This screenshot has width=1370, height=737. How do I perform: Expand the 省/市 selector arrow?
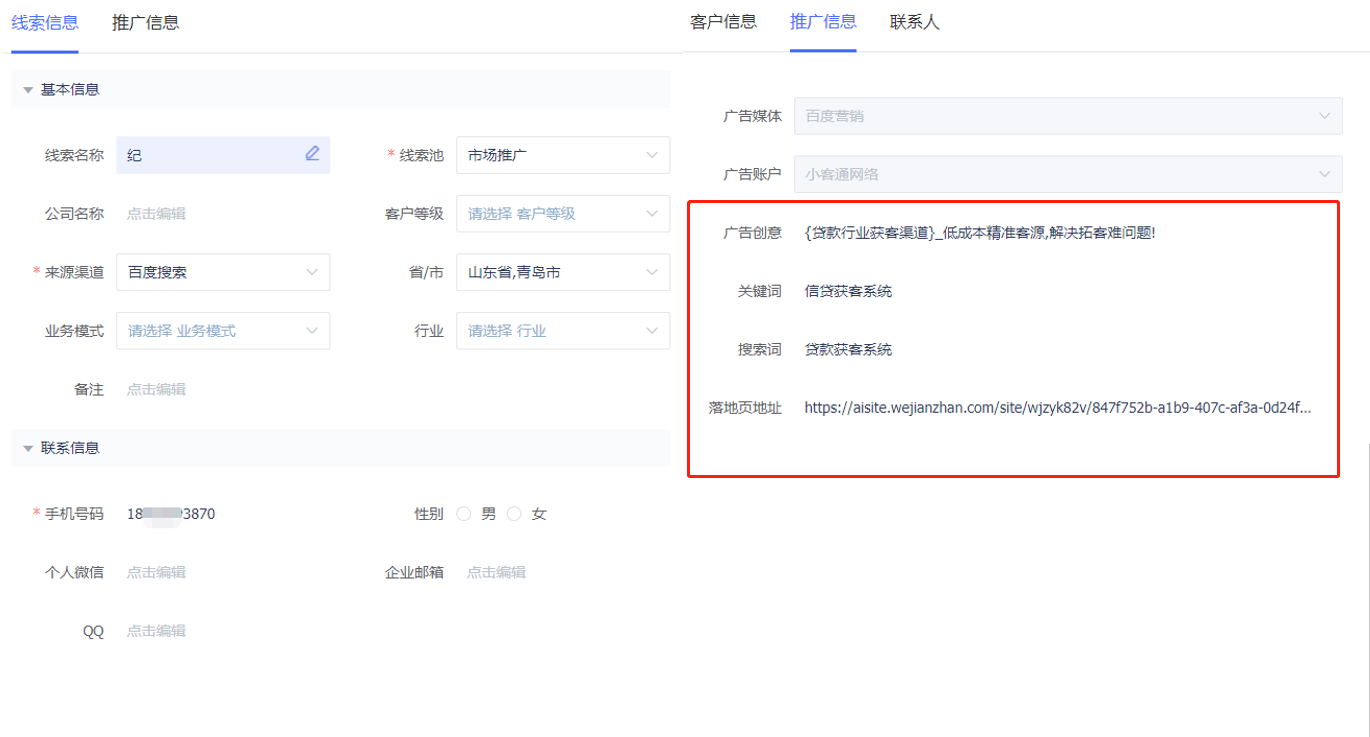tap(652, 272)
